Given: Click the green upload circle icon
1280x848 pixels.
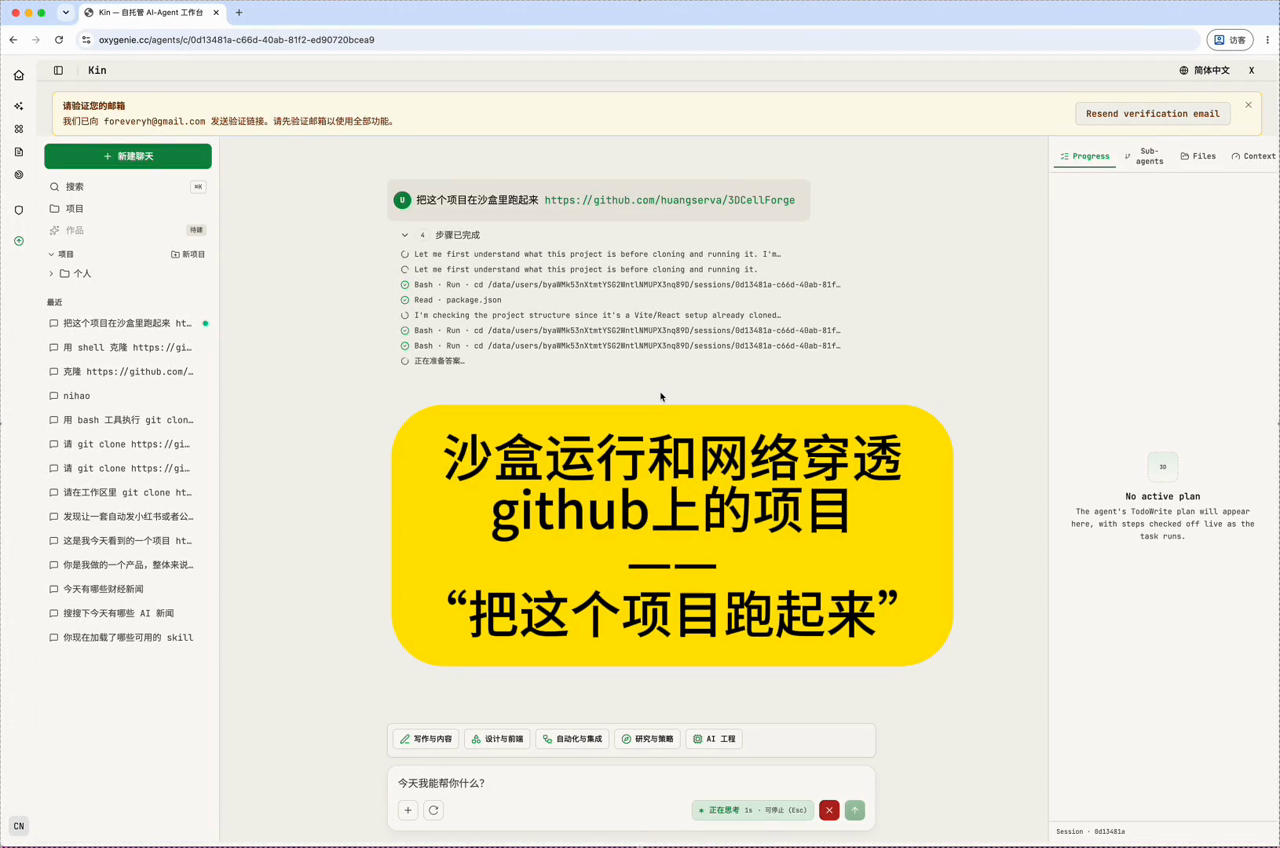Looking at the screenshot, I should tap(19, 241).
